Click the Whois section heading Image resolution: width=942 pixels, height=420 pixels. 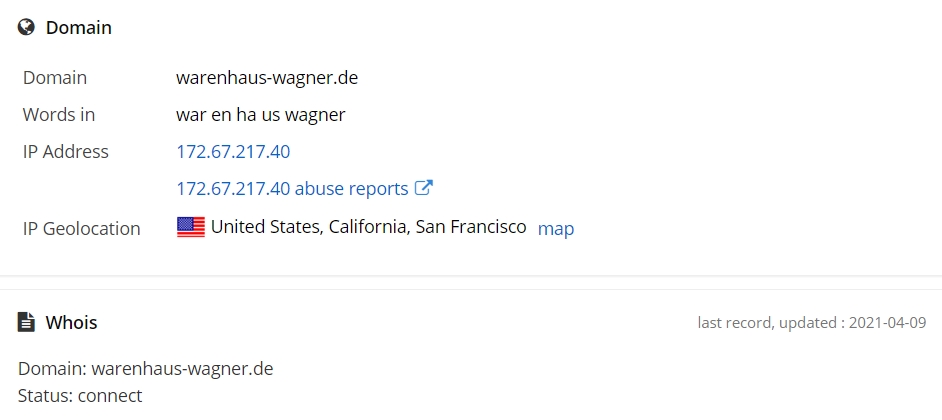point(71,323)
